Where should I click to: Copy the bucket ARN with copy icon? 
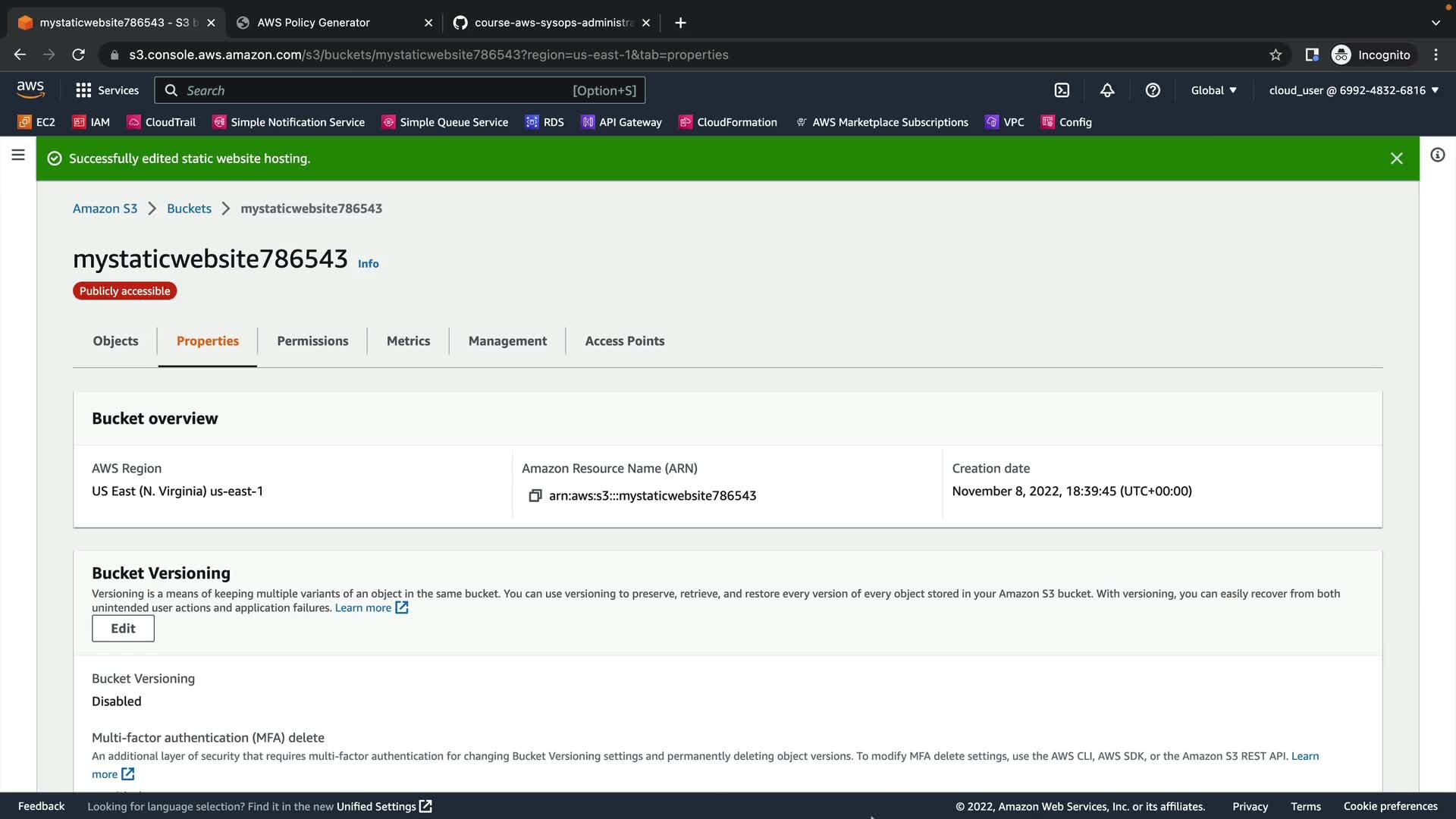(535, 495)
